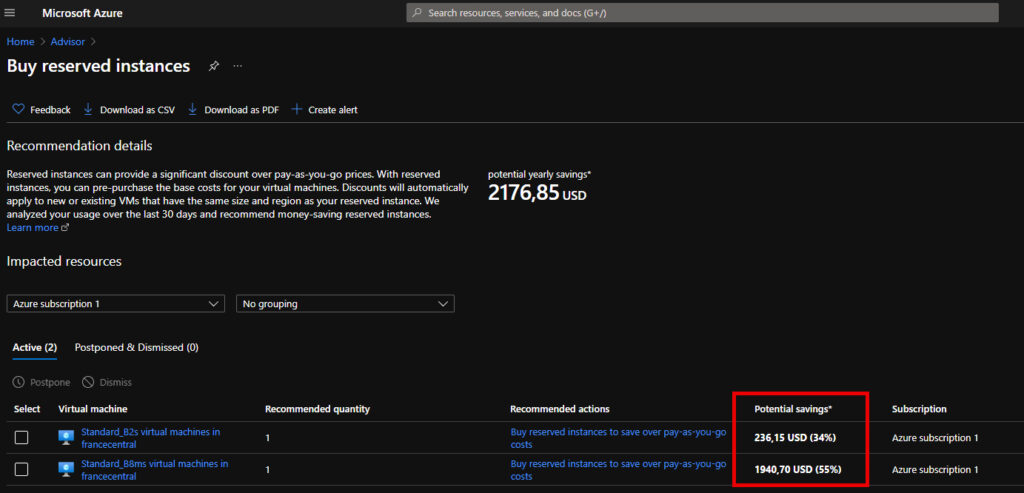Image resolution: width=1024 pixels, height=493 pixels.
Task: Open the No grouping dropdown
Action: [345, 304]
